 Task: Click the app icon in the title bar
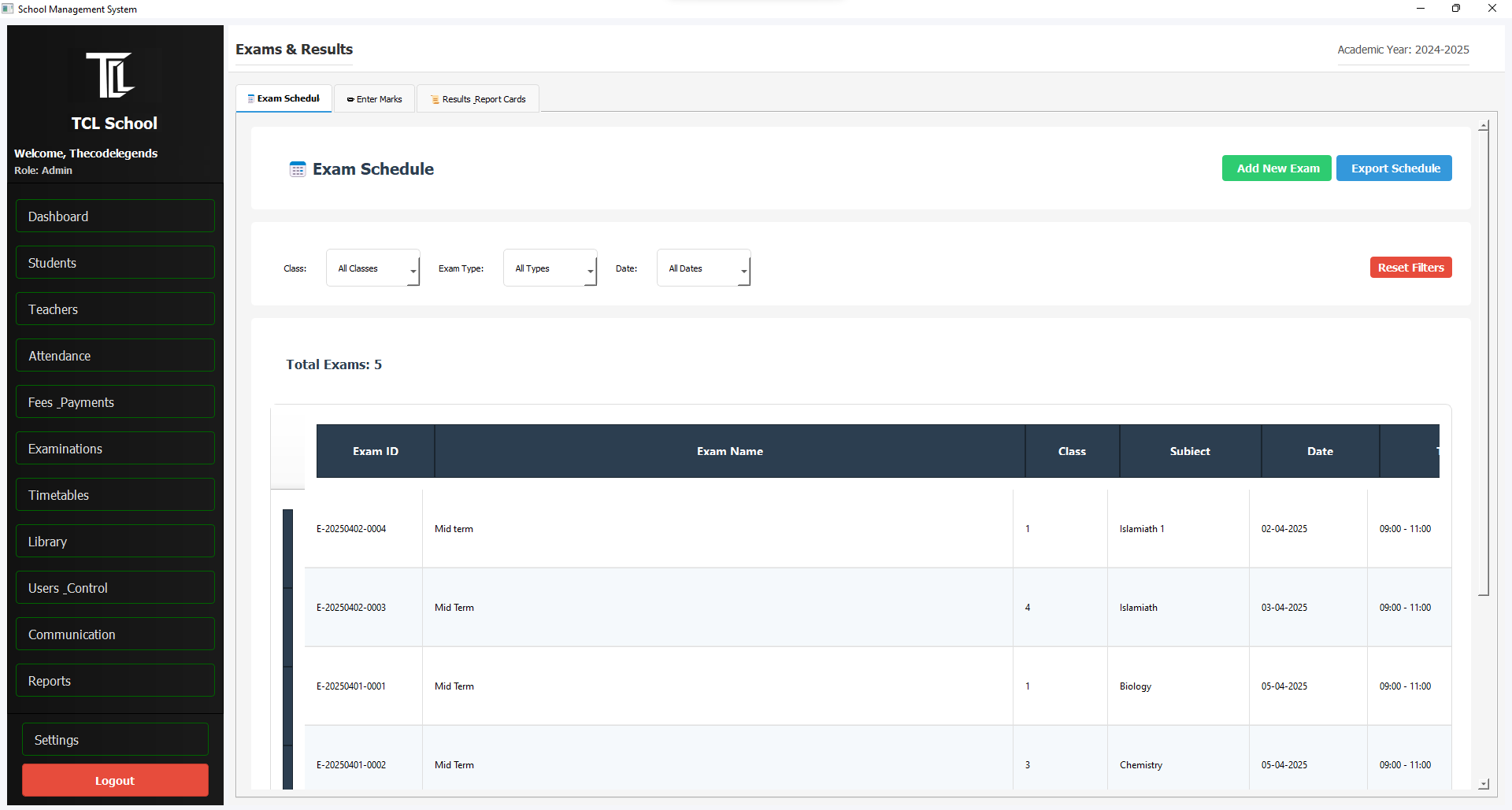(x=8, y=9)
